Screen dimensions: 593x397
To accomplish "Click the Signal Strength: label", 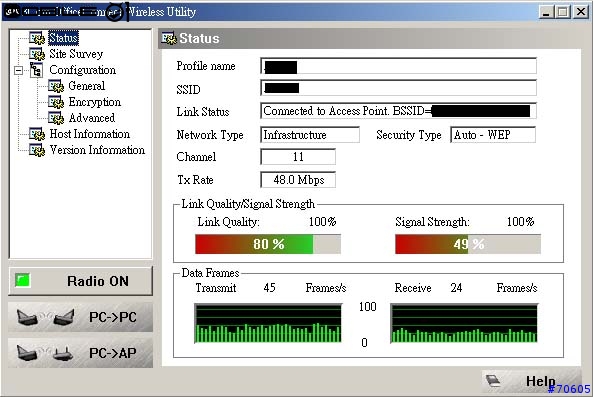I will point(432,222).
